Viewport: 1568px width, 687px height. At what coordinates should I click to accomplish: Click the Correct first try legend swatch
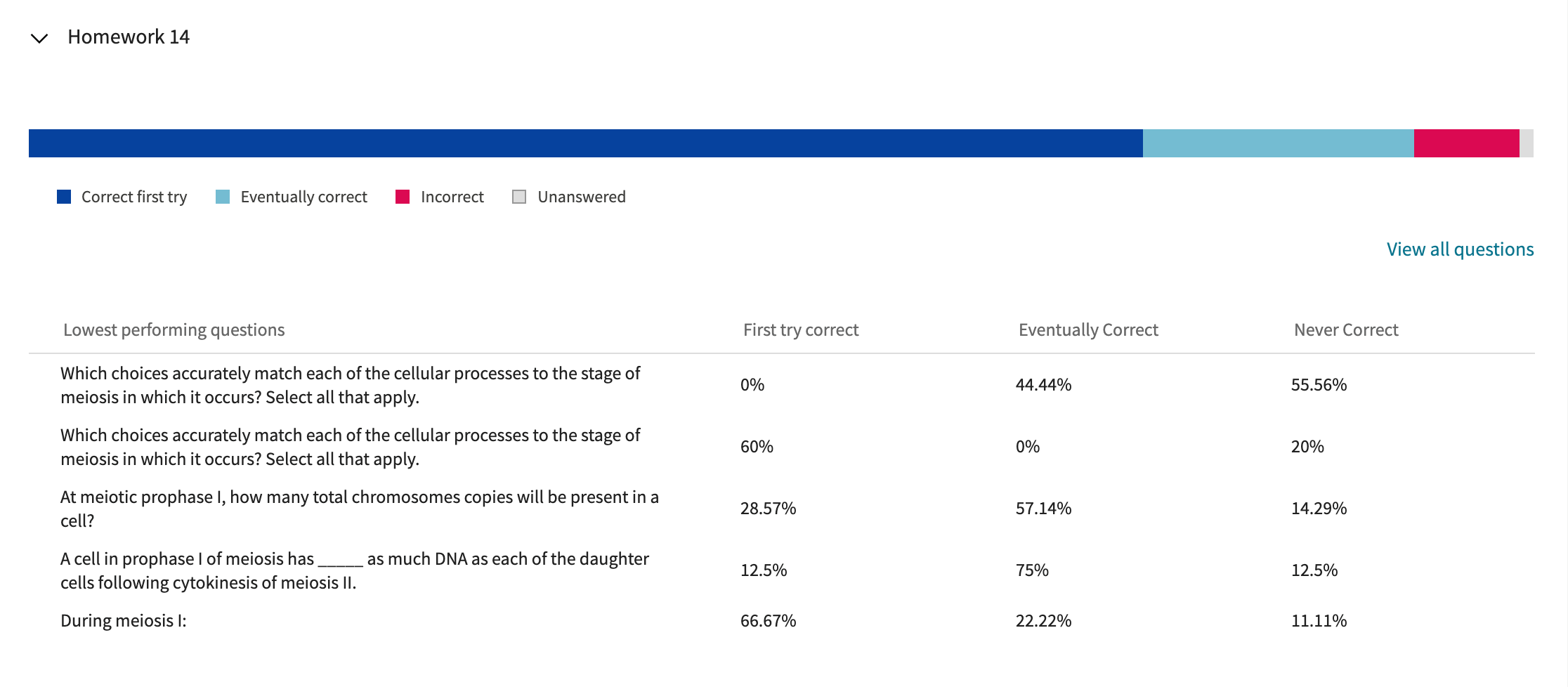pos(64,197)
